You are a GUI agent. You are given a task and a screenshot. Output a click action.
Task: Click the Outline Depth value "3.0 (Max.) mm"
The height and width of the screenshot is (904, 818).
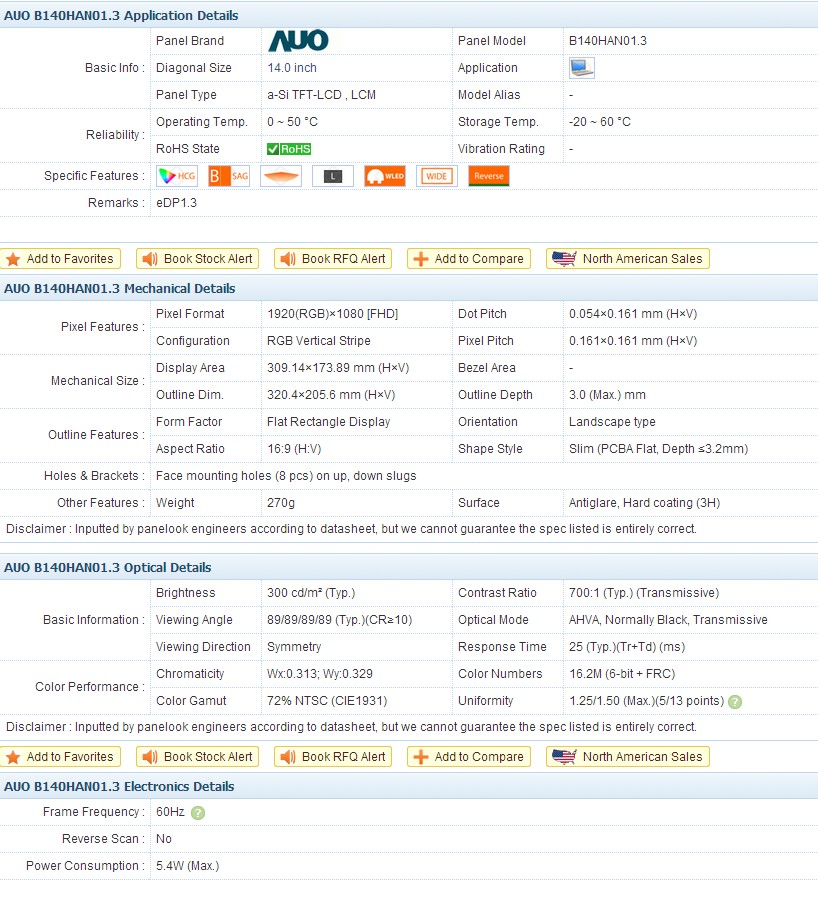point(607,396)
